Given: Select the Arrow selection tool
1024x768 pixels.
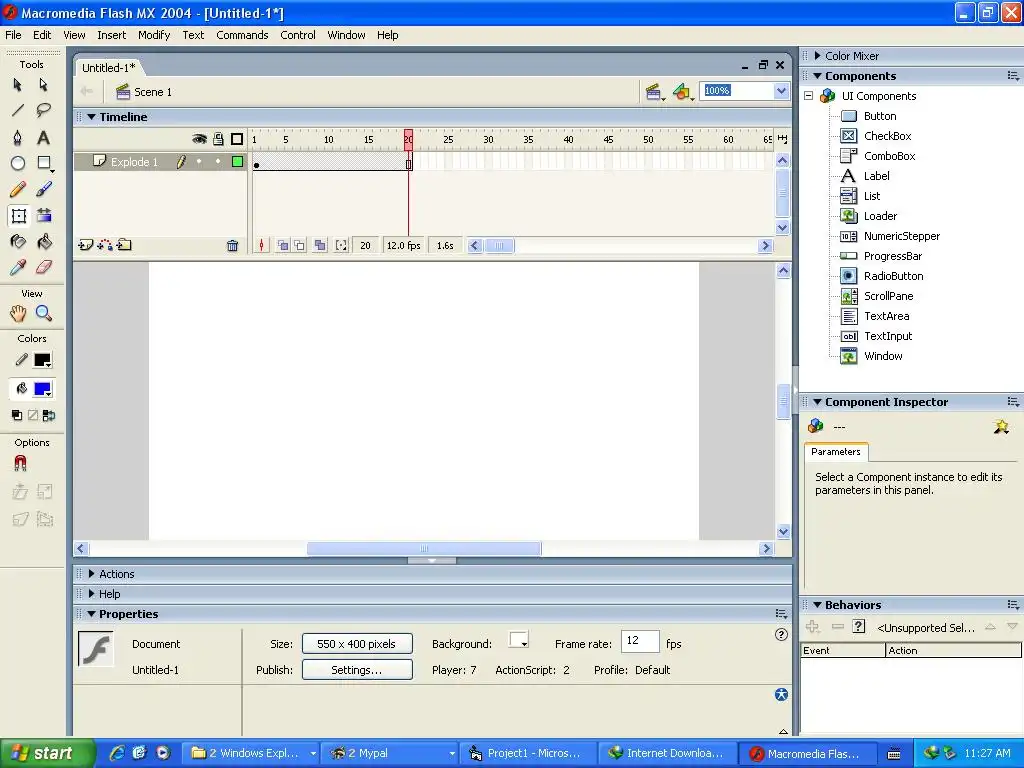Looking at the screenshot, I should (18, 85).
